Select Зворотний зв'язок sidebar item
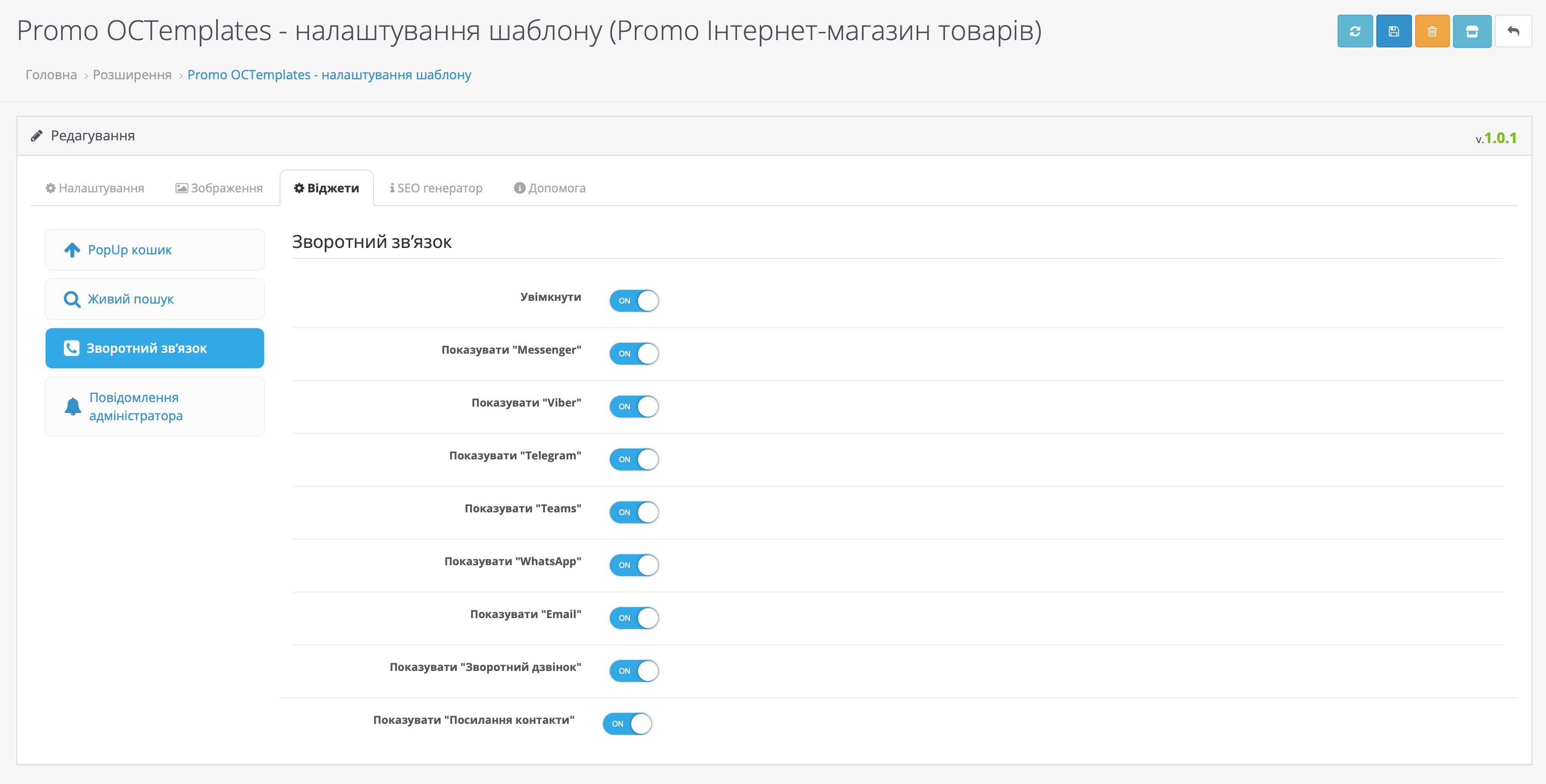 (154, 349)
